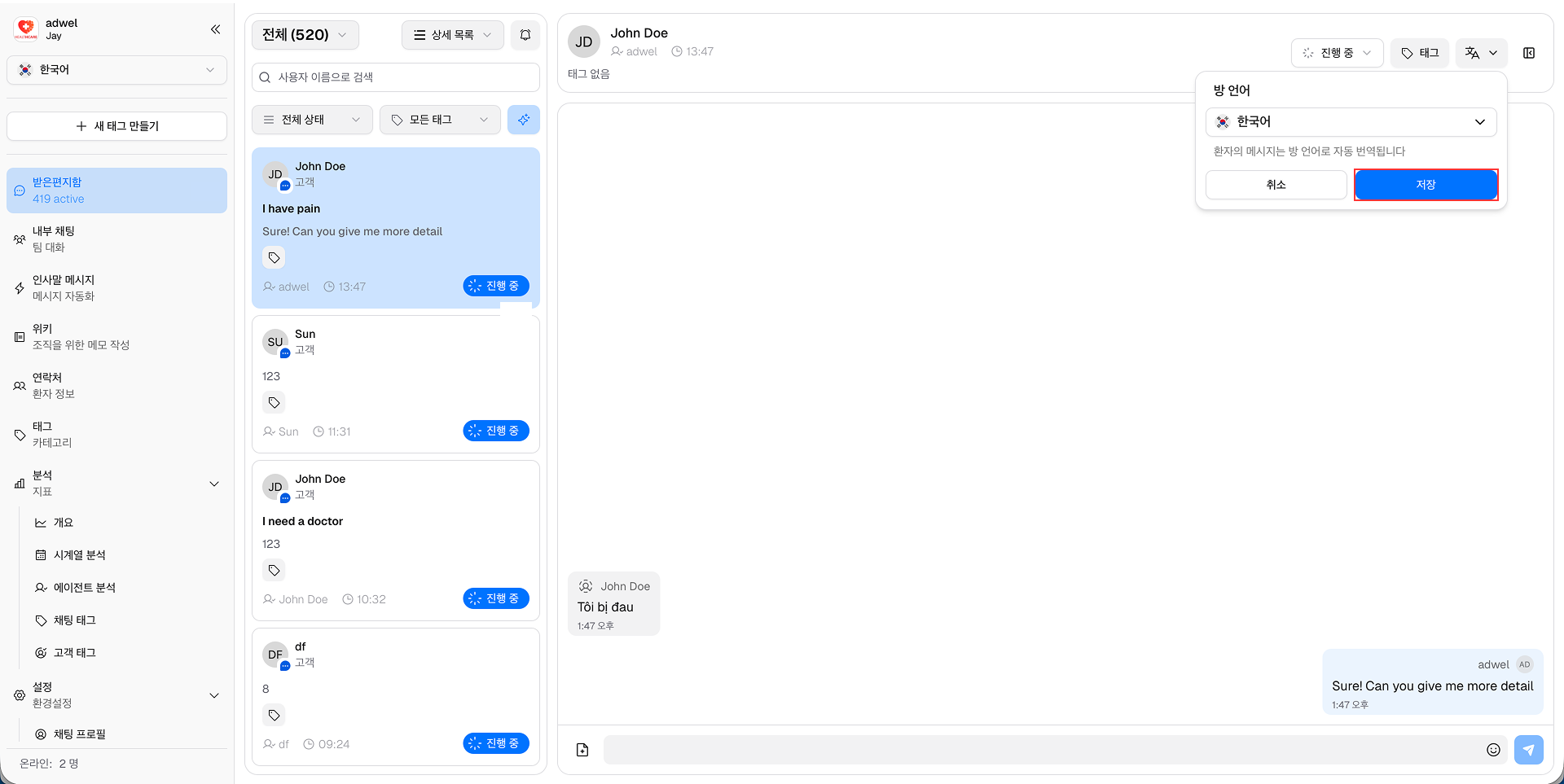Collapse the left sidebar with chevron icon
Viewport: 1564px width, 784px height.
tap(215, 29)
